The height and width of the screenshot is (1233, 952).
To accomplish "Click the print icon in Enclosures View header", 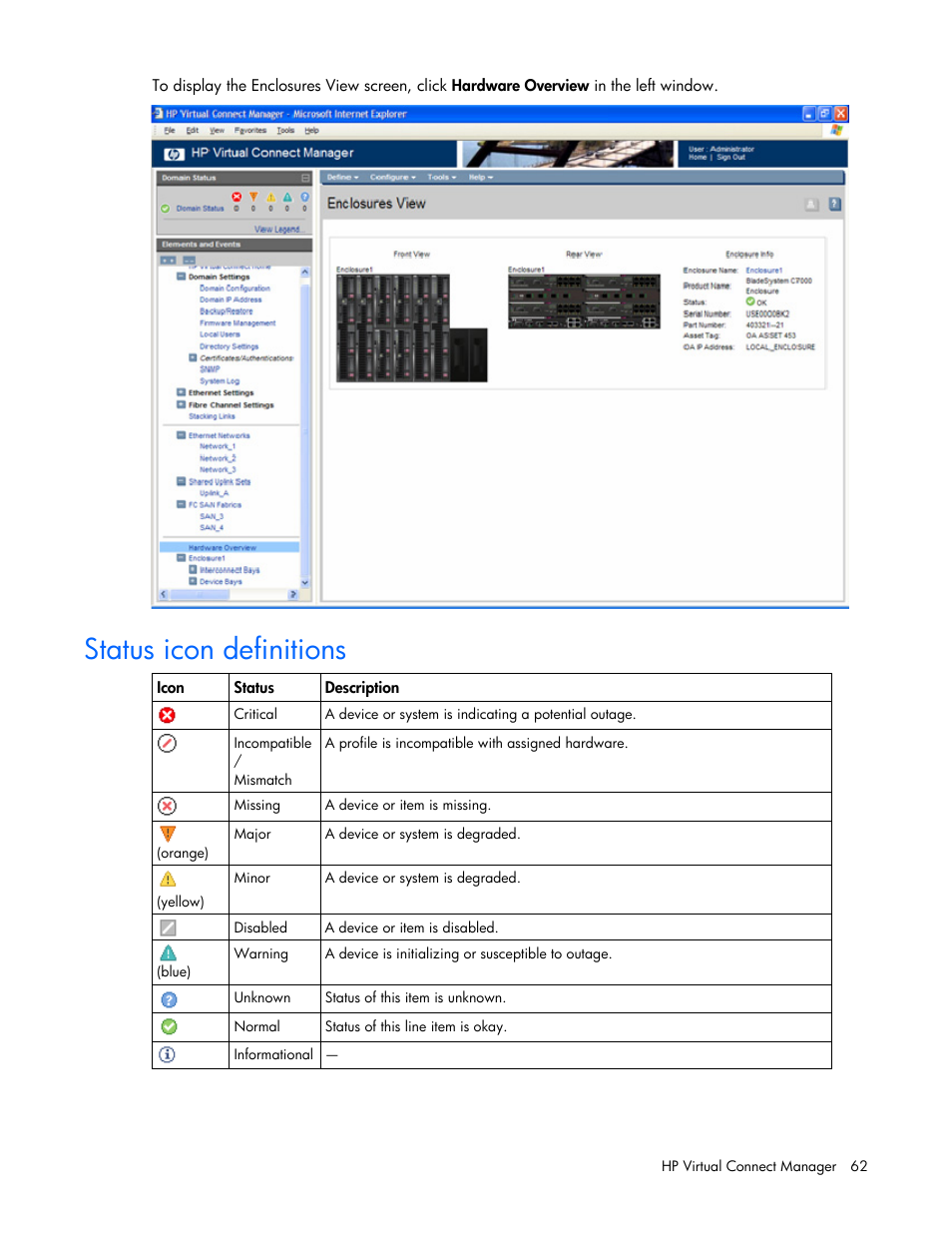I will 811,204.
